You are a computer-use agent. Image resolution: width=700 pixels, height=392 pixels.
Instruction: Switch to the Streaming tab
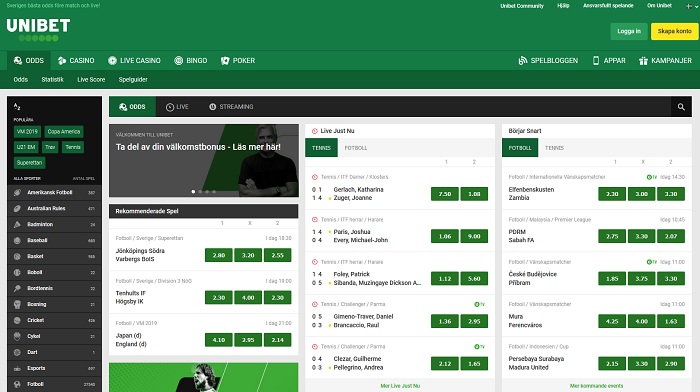tap(231, 107)
